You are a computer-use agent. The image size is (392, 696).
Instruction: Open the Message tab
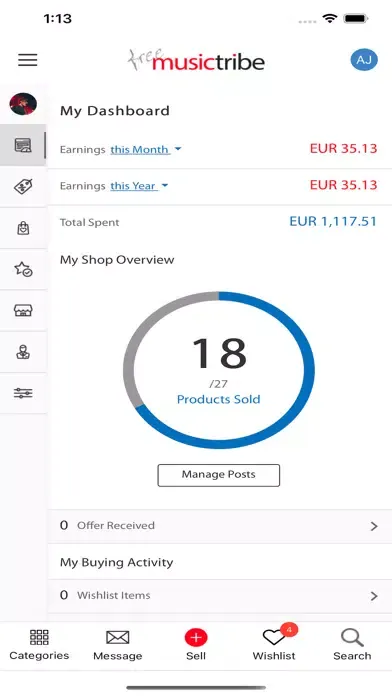tap(118, 645)
